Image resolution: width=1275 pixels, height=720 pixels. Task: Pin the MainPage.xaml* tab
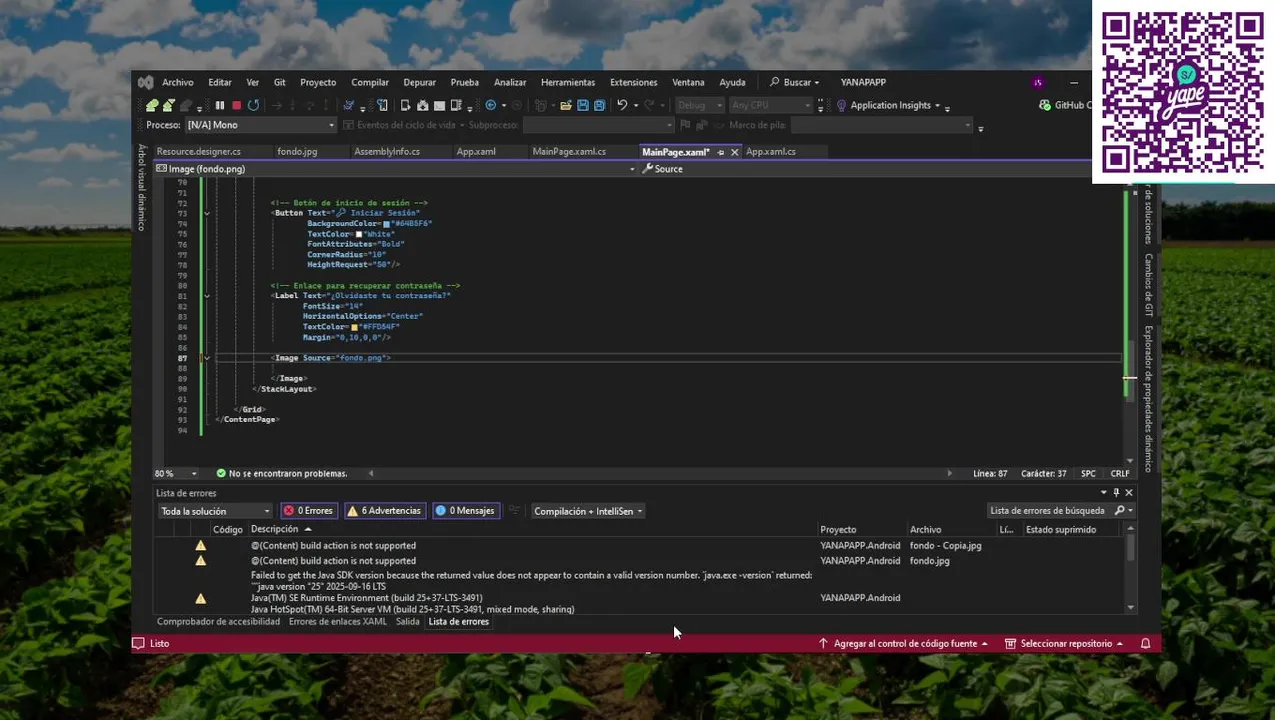point(721,152)
